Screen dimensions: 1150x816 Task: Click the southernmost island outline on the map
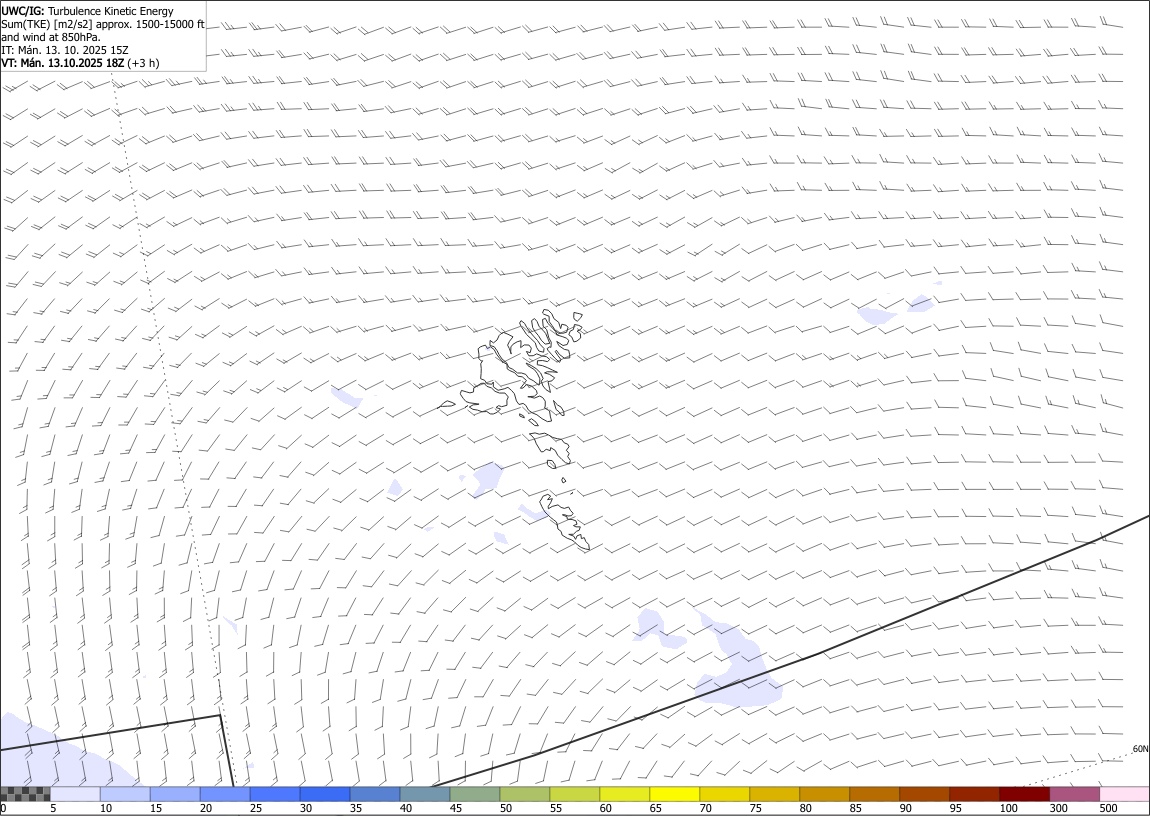tap(564, 521)
